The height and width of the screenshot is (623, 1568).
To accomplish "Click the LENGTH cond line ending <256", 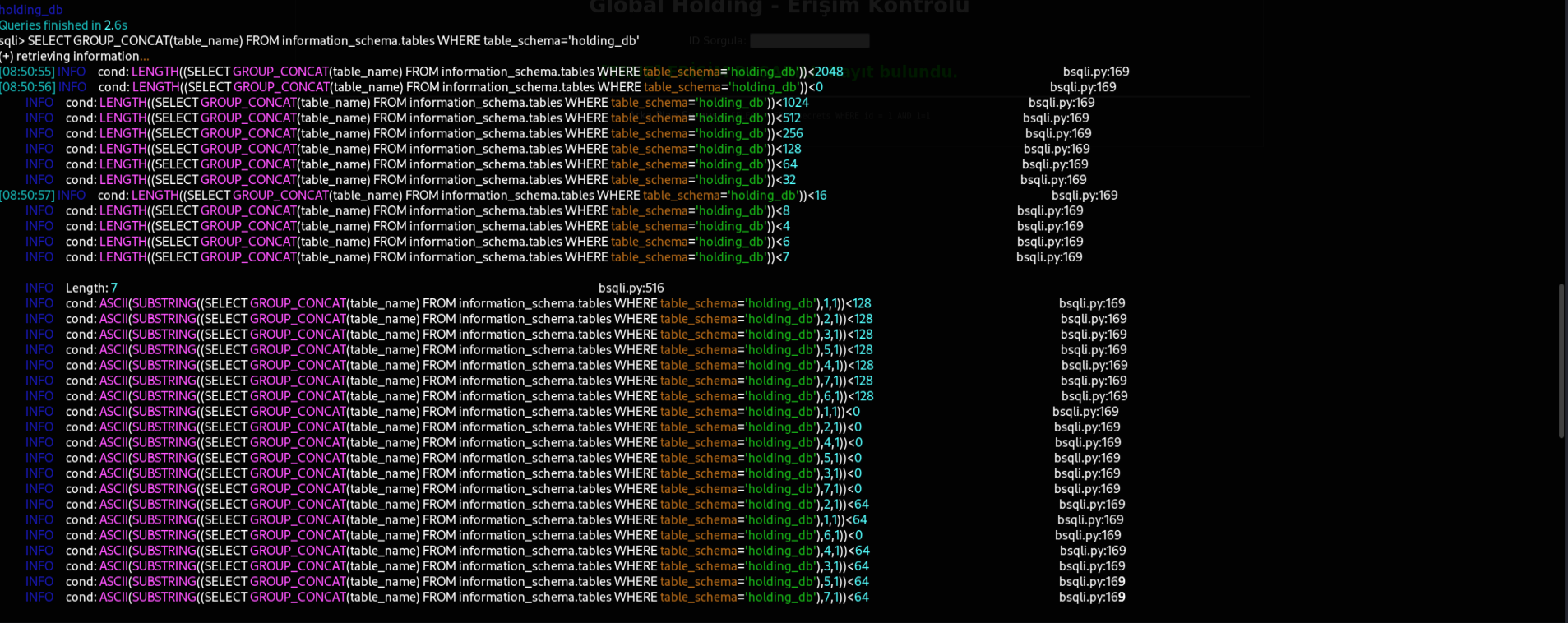I will click(434, 133).
